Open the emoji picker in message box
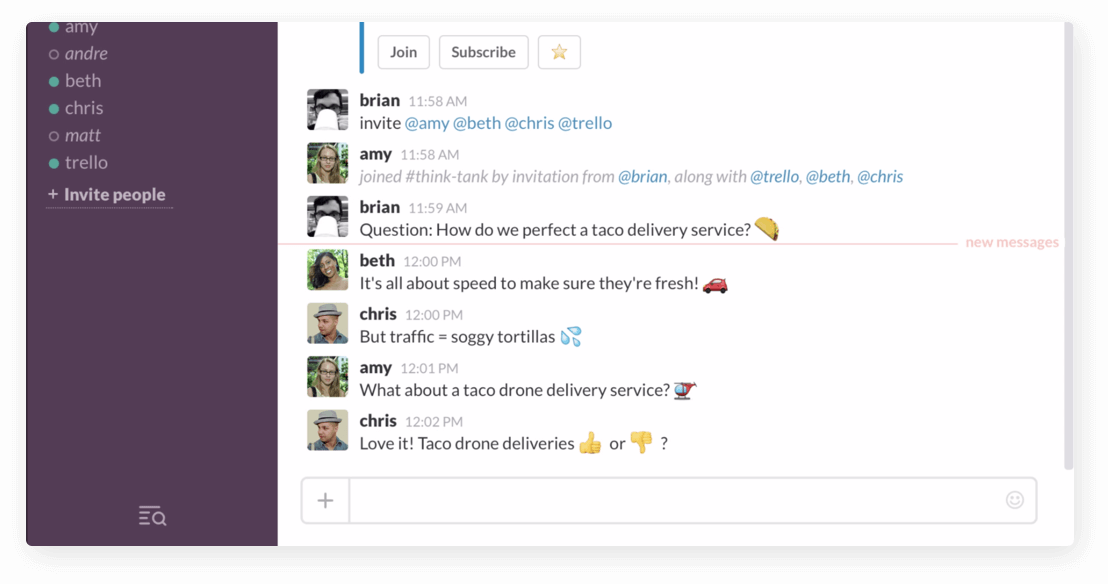 tap(1013, 500)
